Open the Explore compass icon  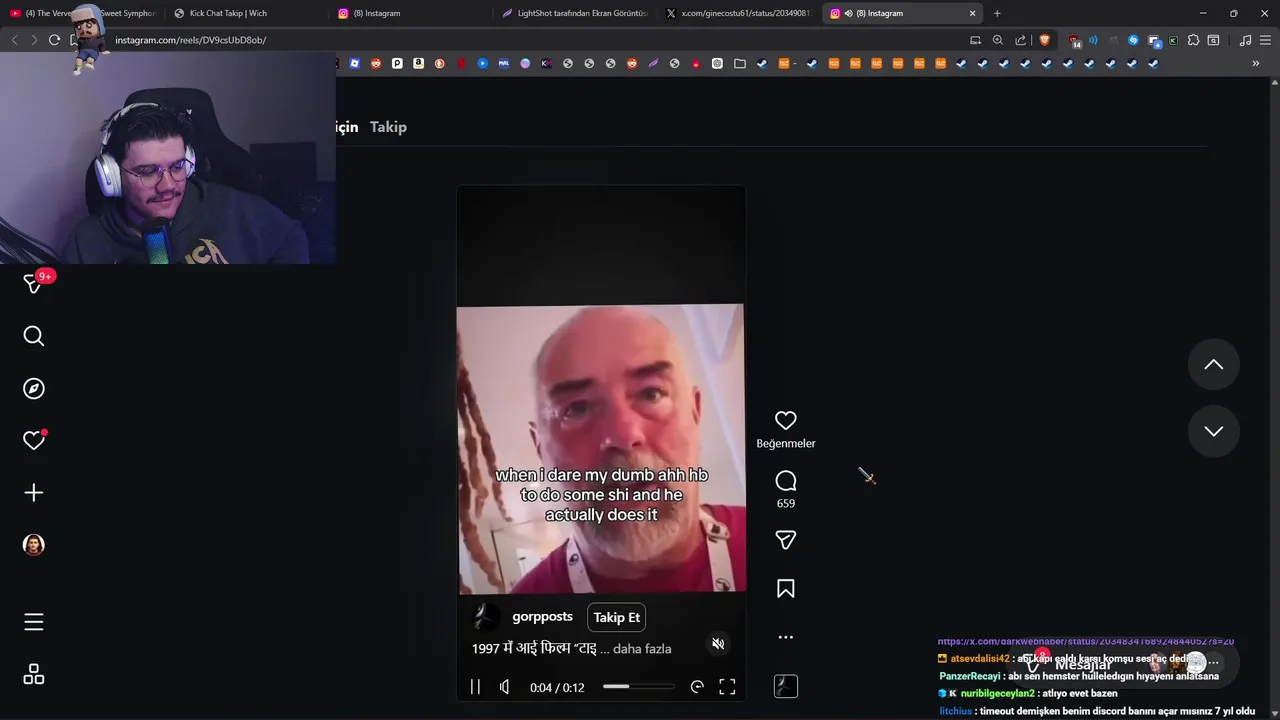tap(34, 388)
